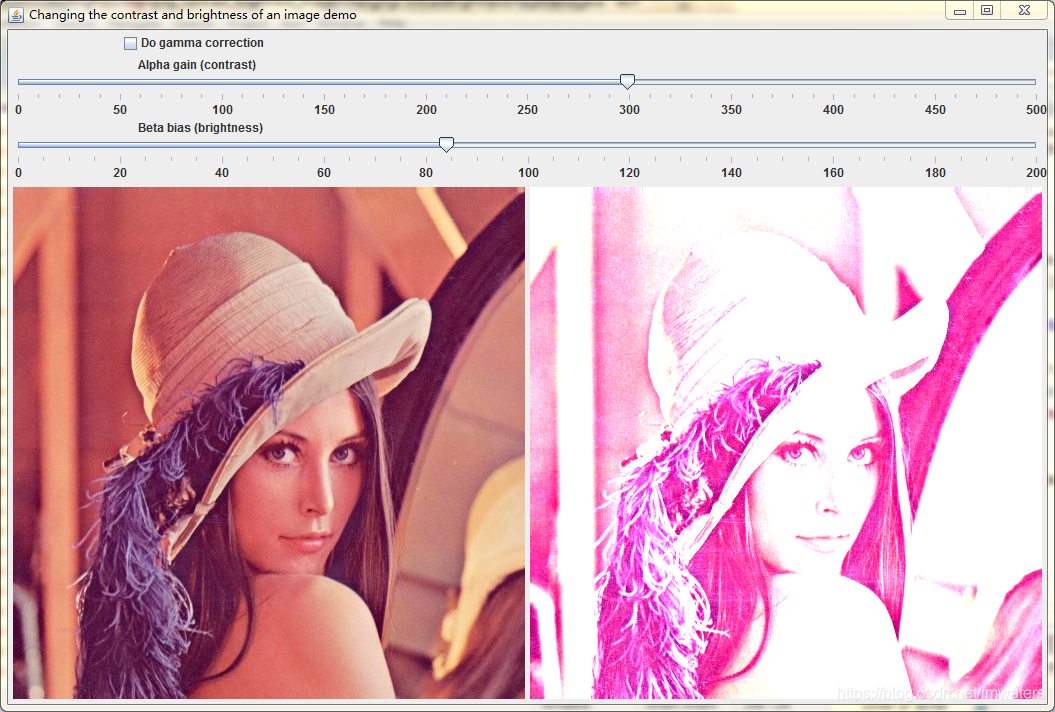Screen dimensions: 1055x712
Task: Click the Beta bias (brightness) label
Action: point(200,128)
